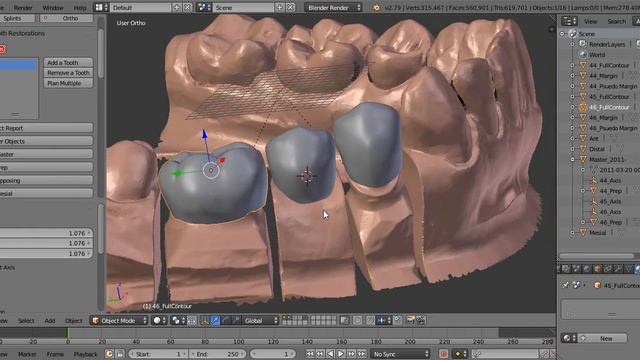Delete the Default screen layout
The image size is (640, 360).
click(x=187, y=8)
